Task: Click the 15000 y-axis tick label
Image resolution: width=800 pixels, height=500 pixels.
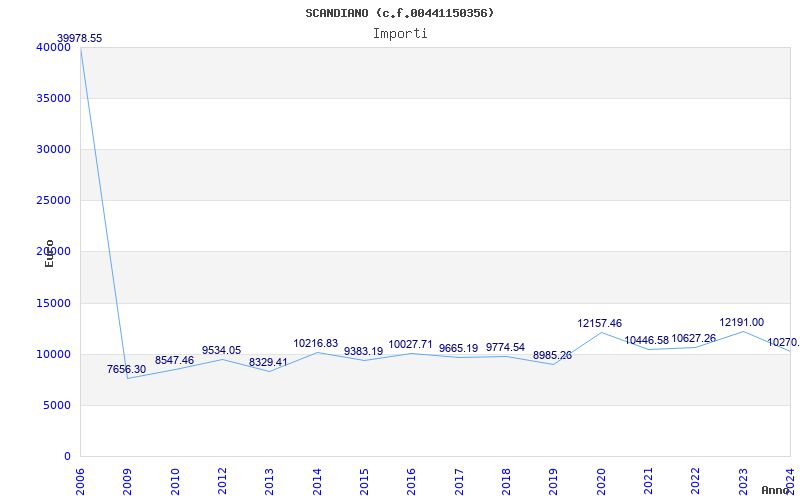Action: 54,304
